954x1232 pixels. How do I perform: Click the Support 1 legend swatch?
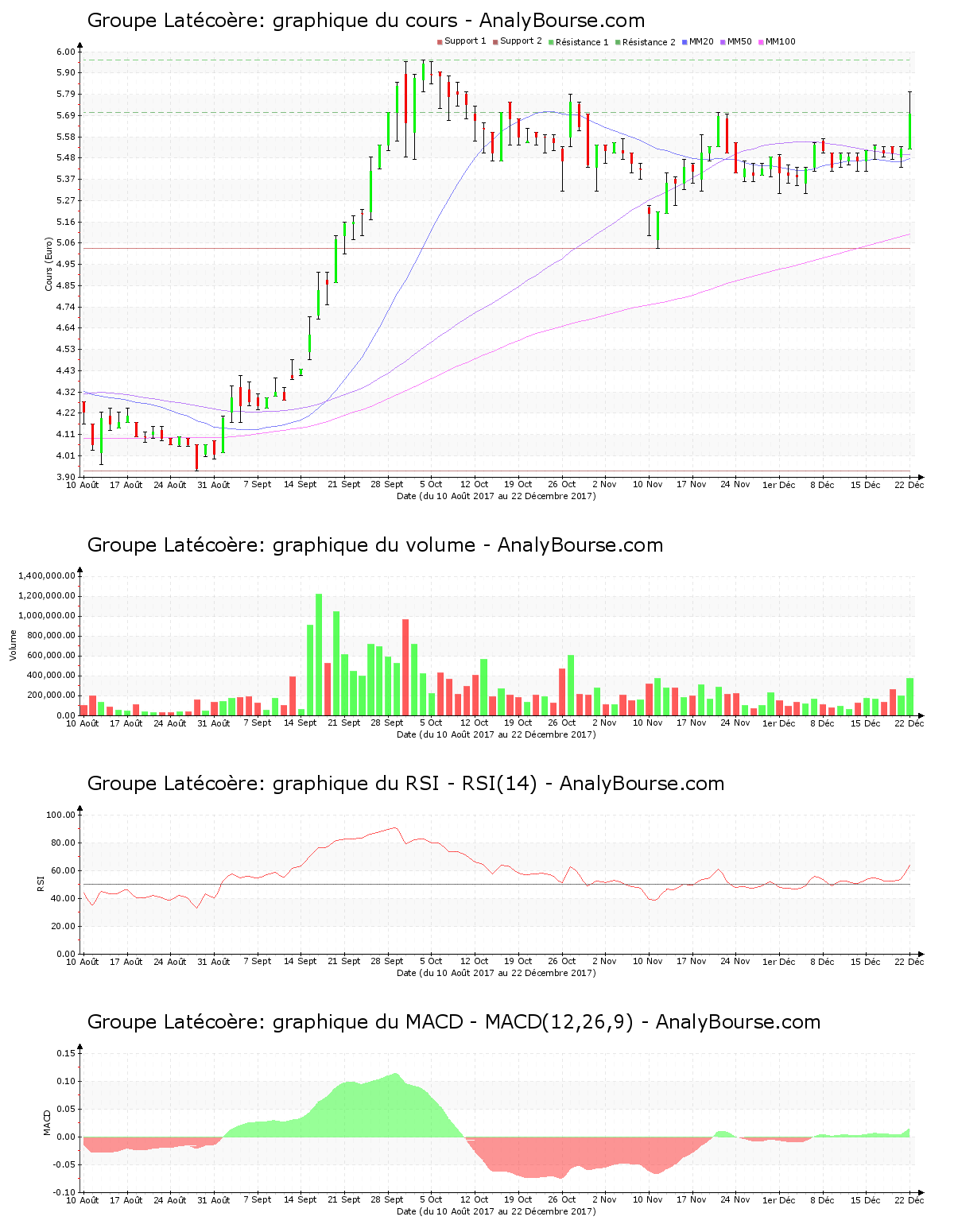[x=440, y=42]
